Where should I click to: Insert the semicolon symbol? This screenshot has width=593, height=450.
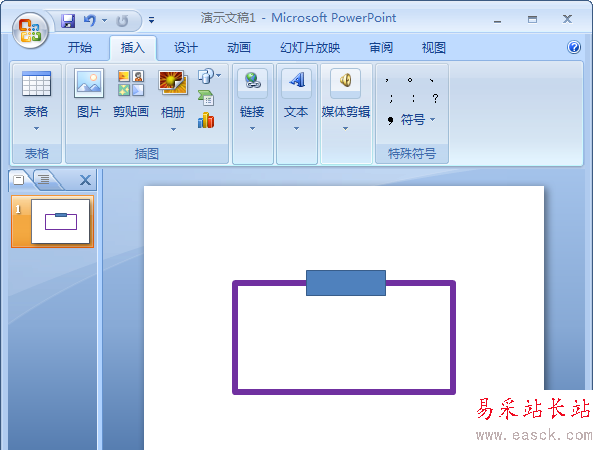click(391, 99)
